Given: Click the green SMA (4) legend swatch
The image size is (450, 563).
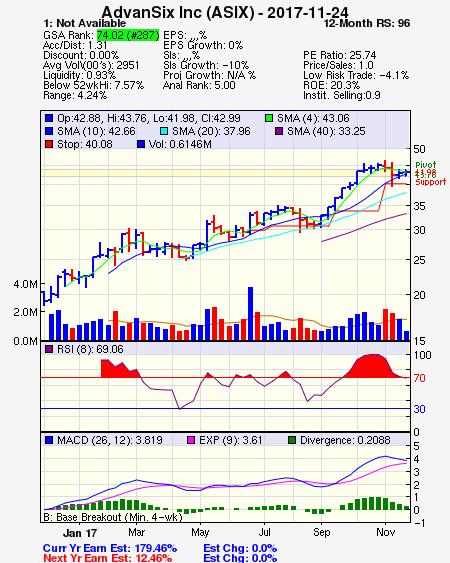Looking at the screenshot, I should point(269,118).
